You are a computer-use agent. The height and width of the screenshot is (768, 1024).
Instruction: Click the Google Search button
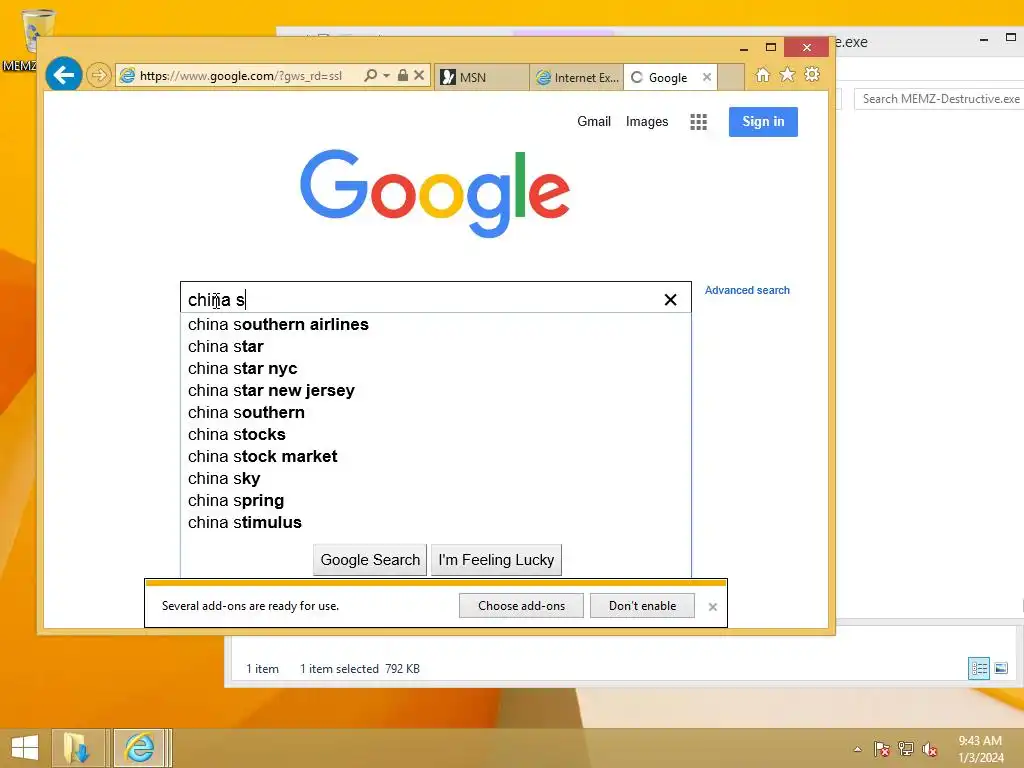tap(370, 560)
